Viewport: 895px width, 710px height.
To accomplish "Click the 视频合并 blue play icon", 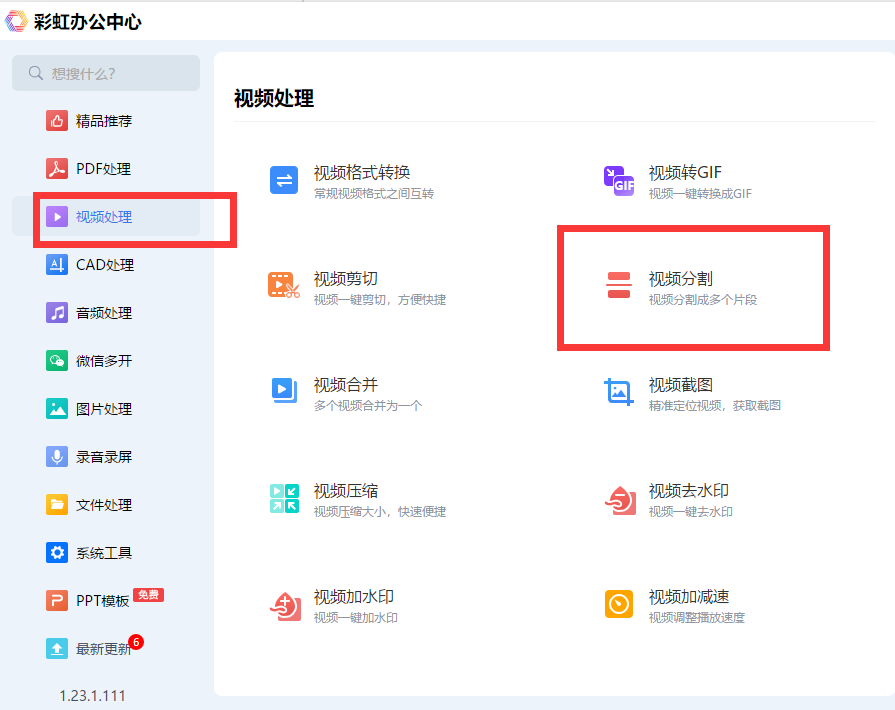I will coord(284,390).
